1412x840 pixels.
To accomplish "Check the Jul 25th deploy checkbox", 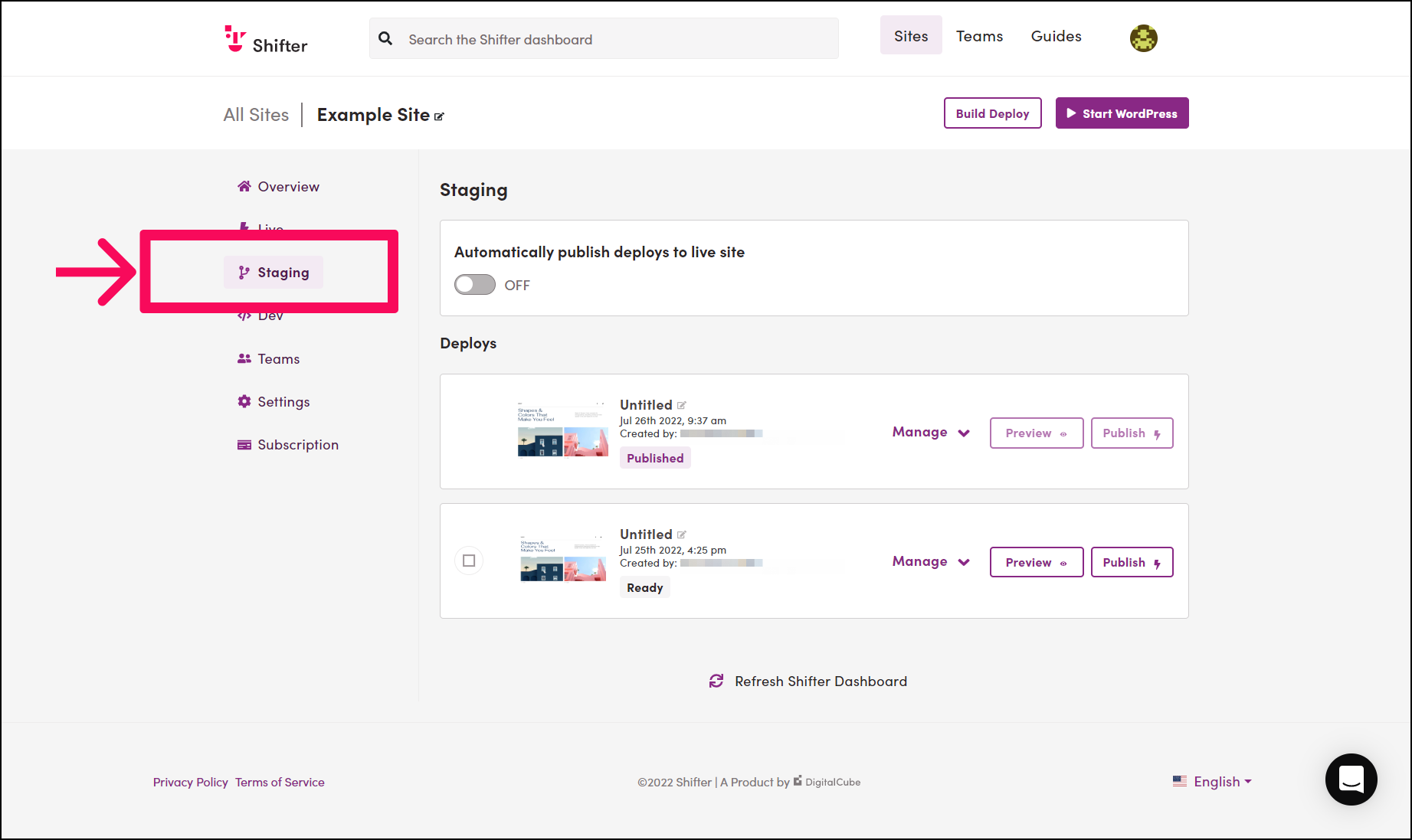I will point(469,561).
